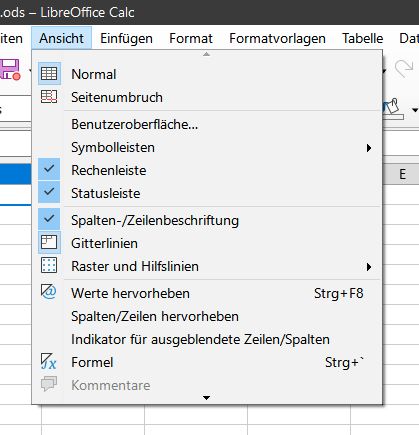Open the Einfügen menu
The height and width of the screenshot is (435, 419).
[x=126, y=38]
